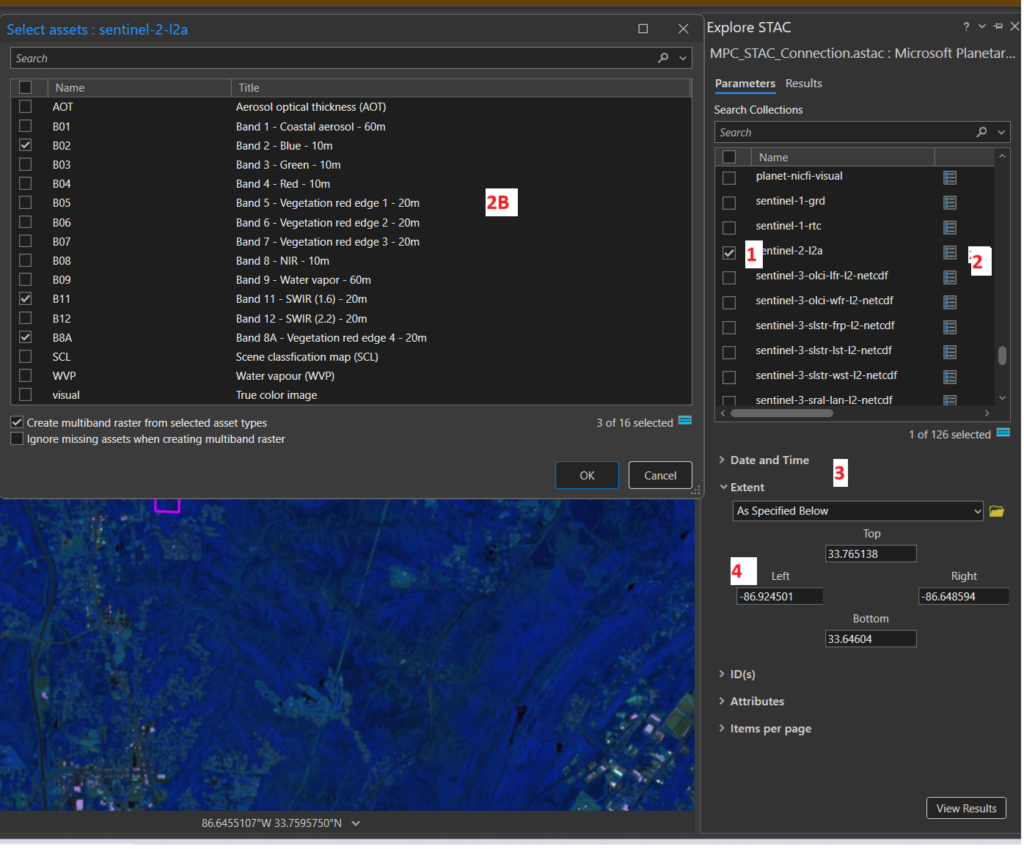This screenshot has width=1024, height=849.
Task: Open asset list for sentinel-1-grd collection
Action: coord(950,202)
